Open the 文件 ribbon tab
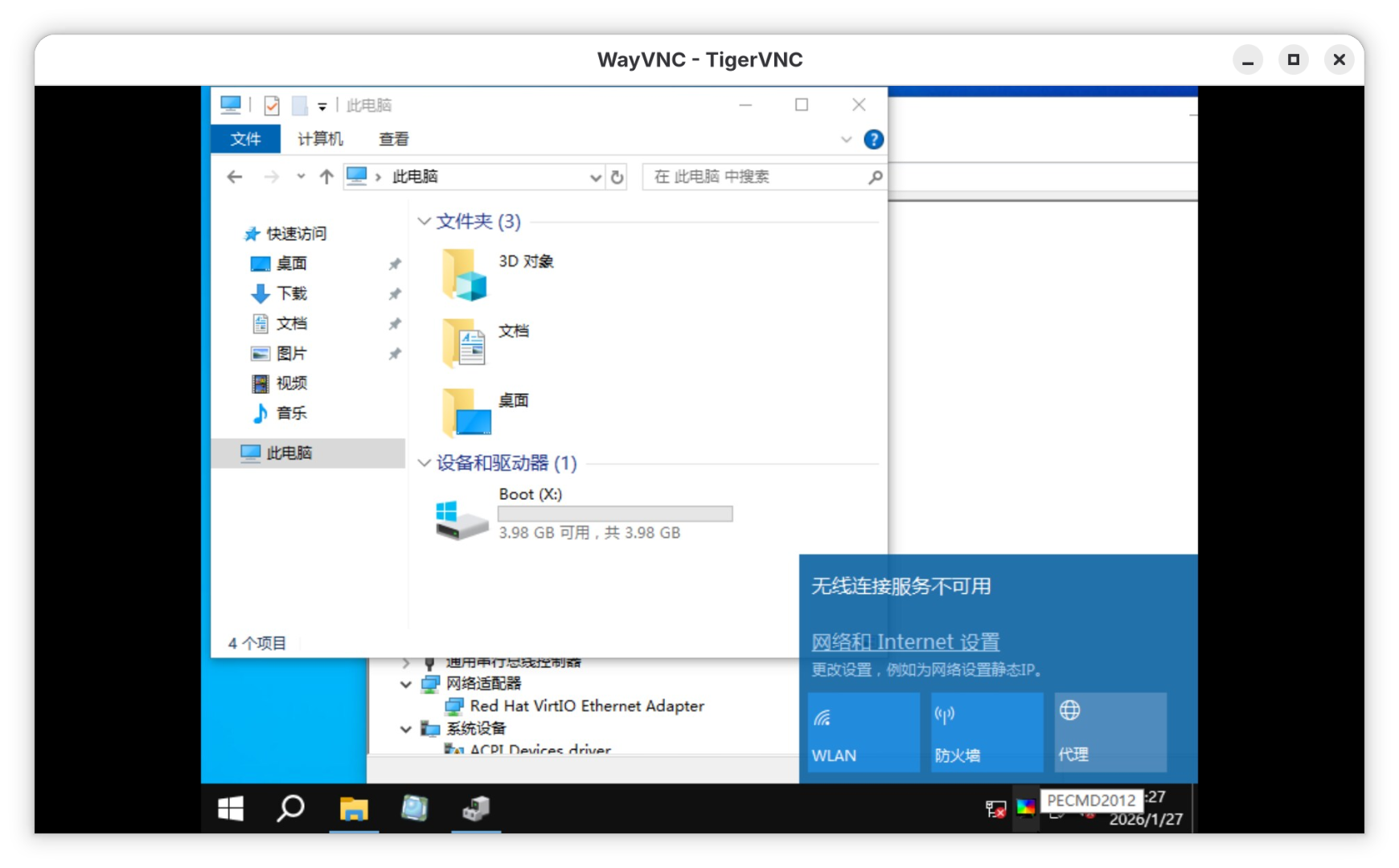The height and width of the screenshot is (868, 1399). click(x=245, y=139)
